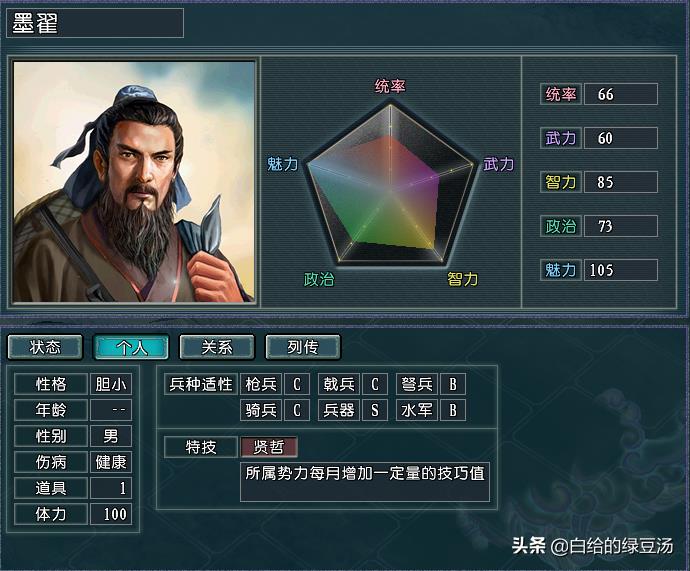Screen dimensions: 690x571
Task: Click the 墨翟 name title field
Action: pos(95,23)
